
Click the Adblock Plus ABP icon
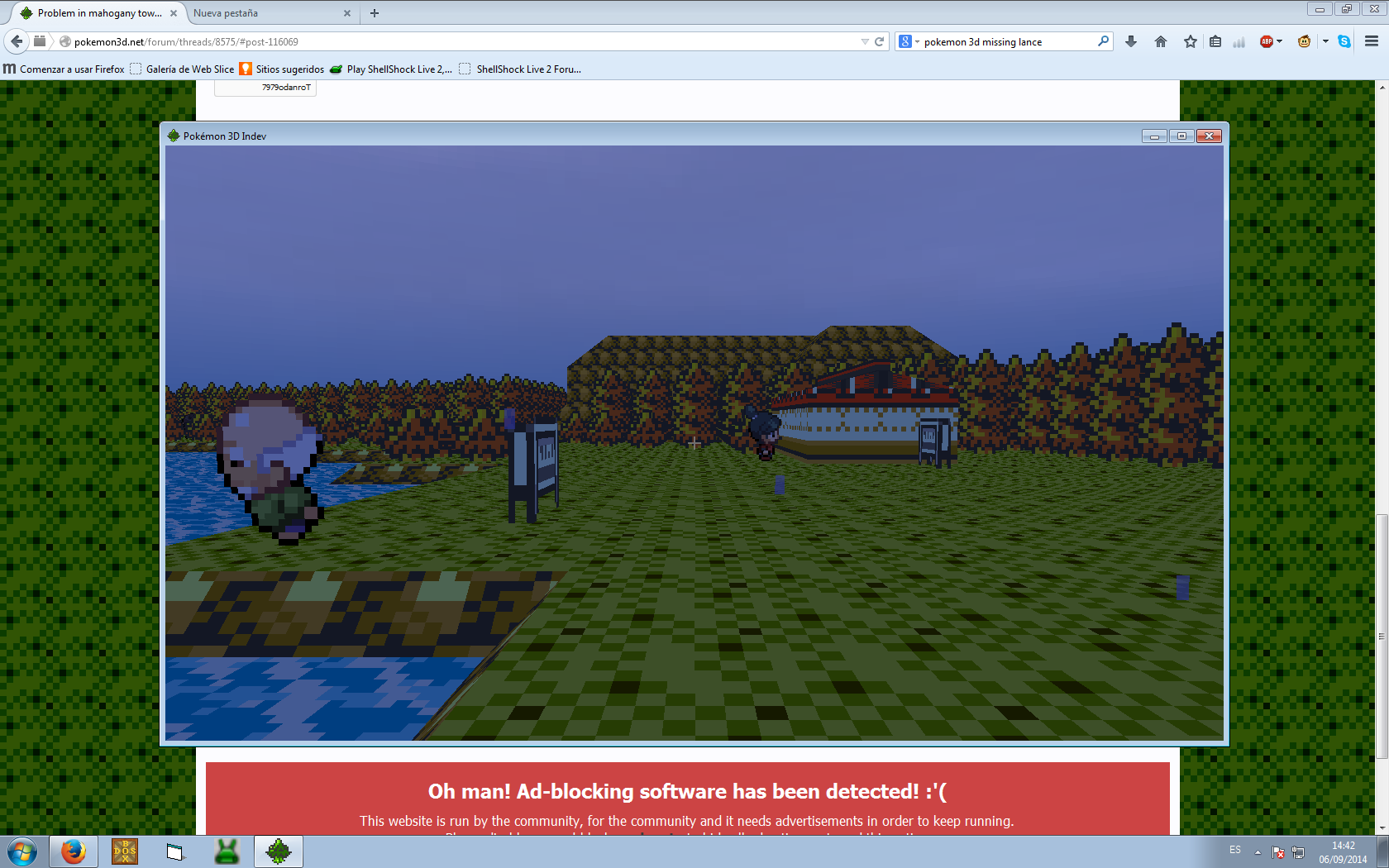1266,41
